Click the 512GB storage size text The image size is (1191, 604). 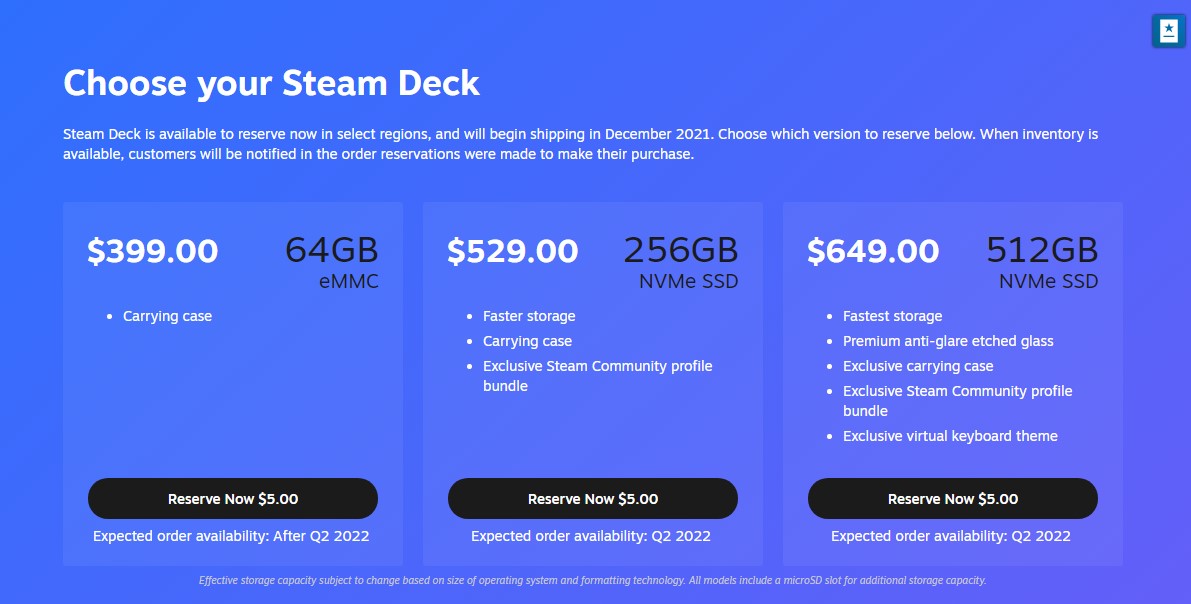point(1042,250)
